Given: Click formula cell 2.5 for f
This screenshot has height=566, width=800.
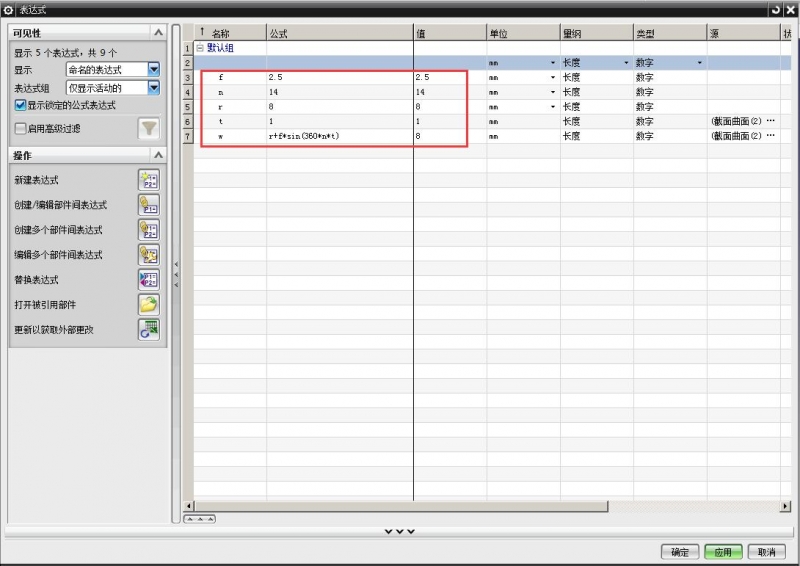Looking at the screenshot, I should (x=340, y=78).
